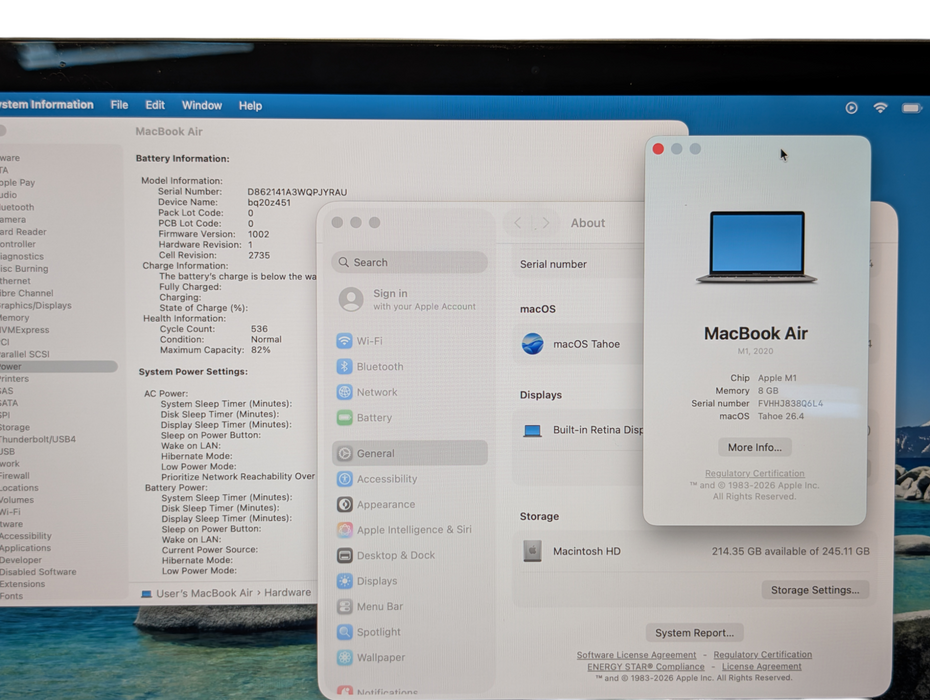Open the System Information app menu
Viewport: 930px width, 700px height.
(46, 104)
